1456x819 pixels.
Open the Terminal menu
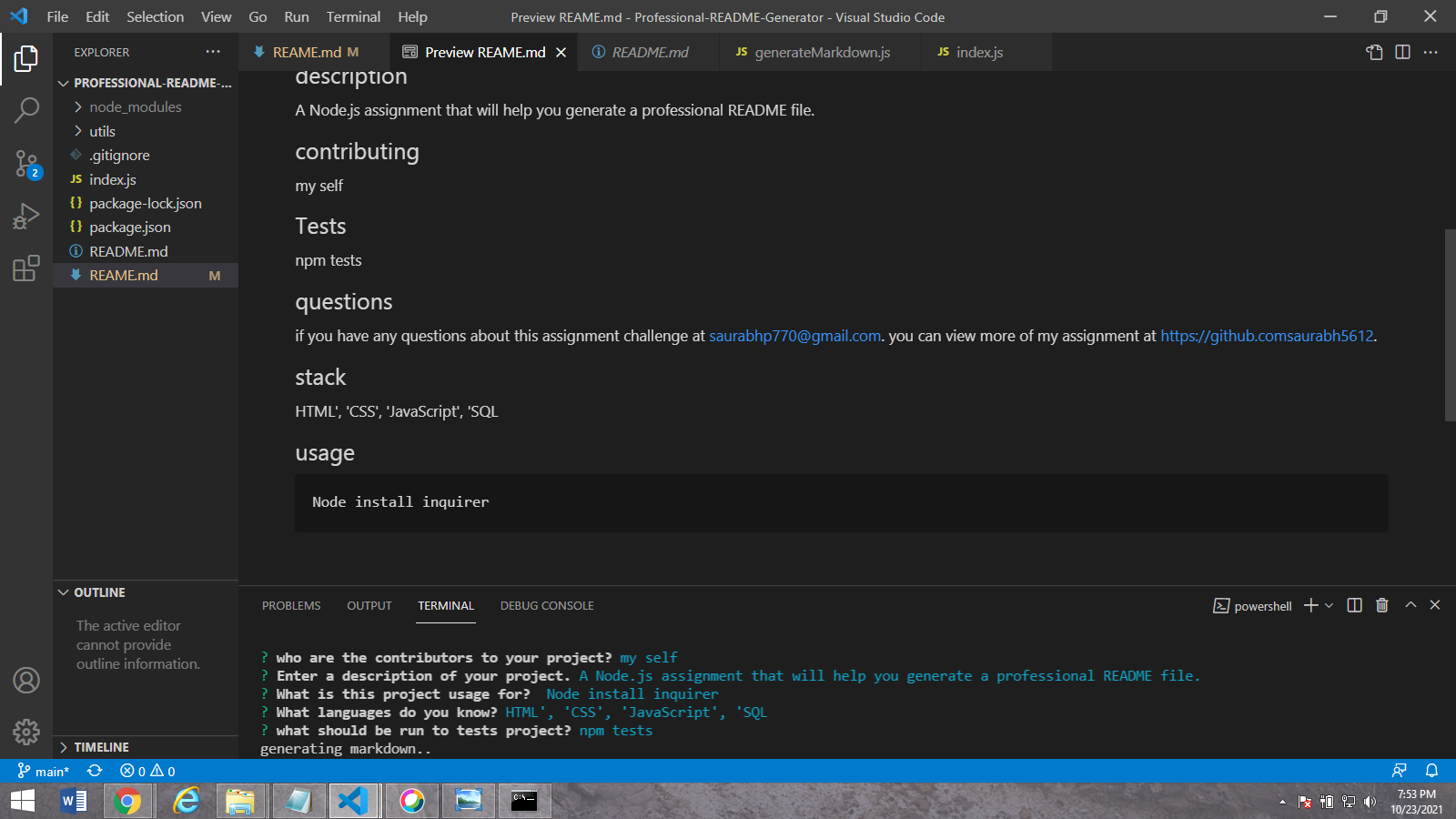coord(353,16)
